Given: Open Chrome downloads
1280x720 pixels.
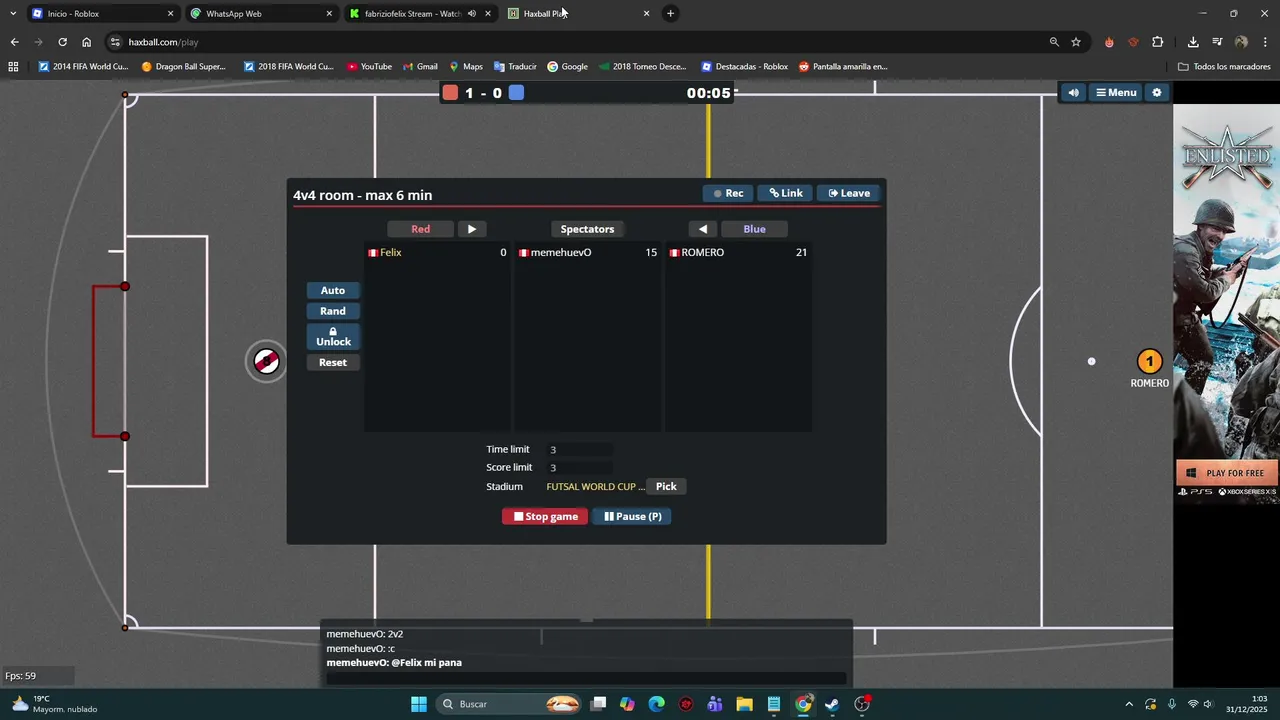Looking at the screenshot, I should (1193, 42).
